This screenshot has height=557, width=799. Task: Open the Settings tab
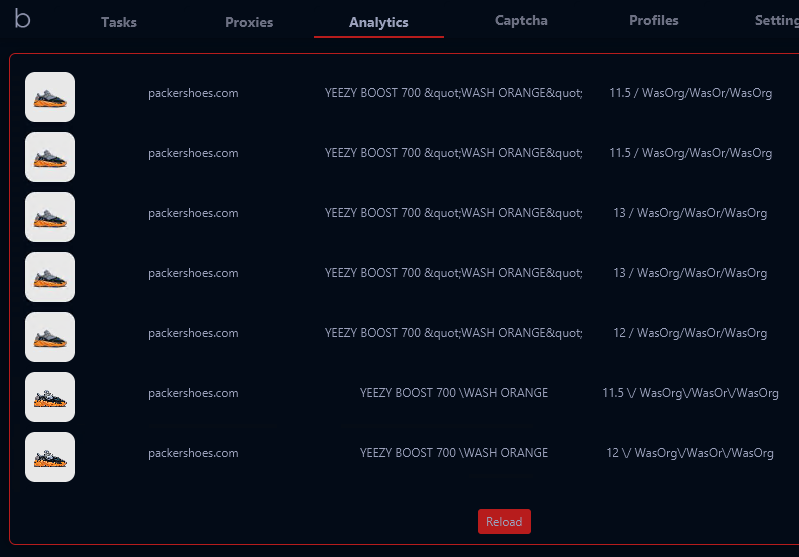tap(777, 20)
